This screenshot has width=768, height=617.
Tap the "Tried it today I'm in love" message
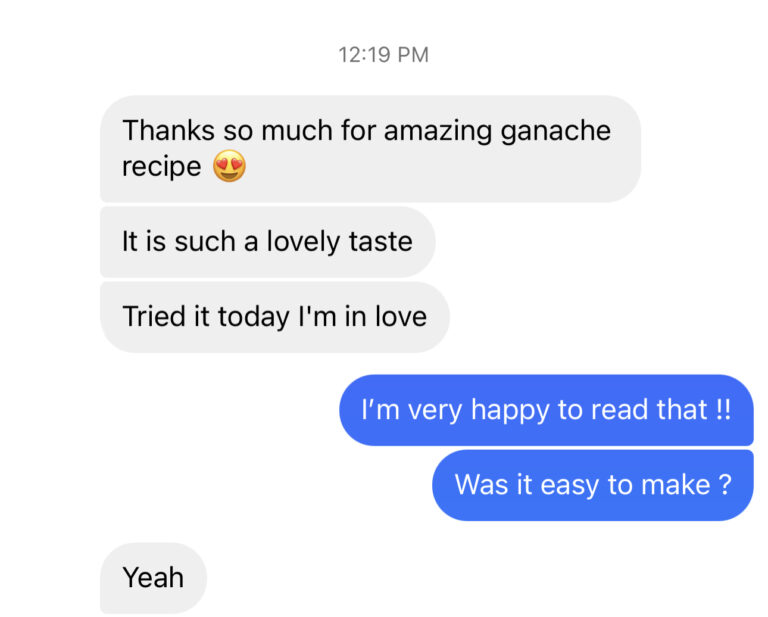pos(274,317)
